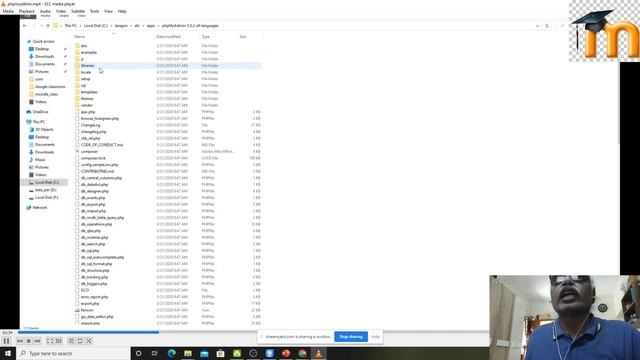Screen dimensions: 640x360
Task: Select the templates folder row
Action: (167, 92)
